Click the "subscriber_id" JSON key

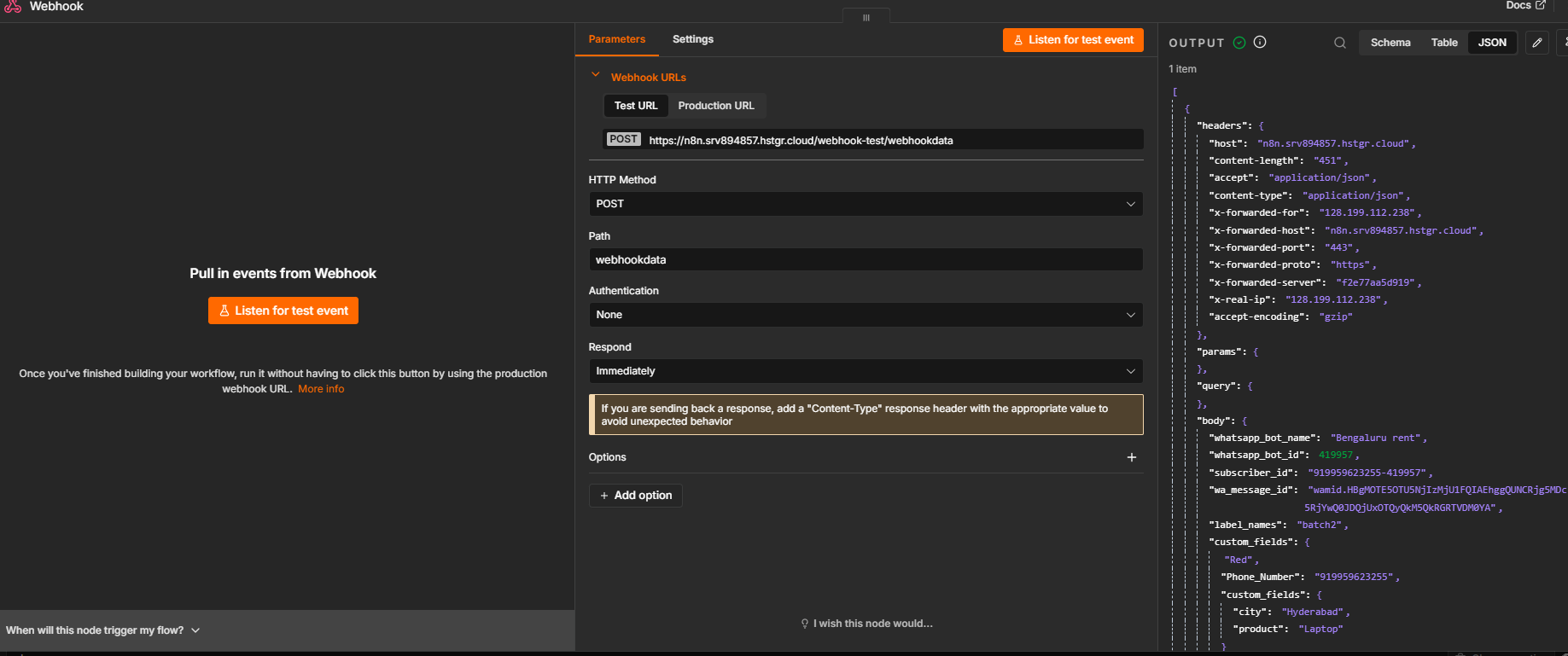tap(1250, 473)
